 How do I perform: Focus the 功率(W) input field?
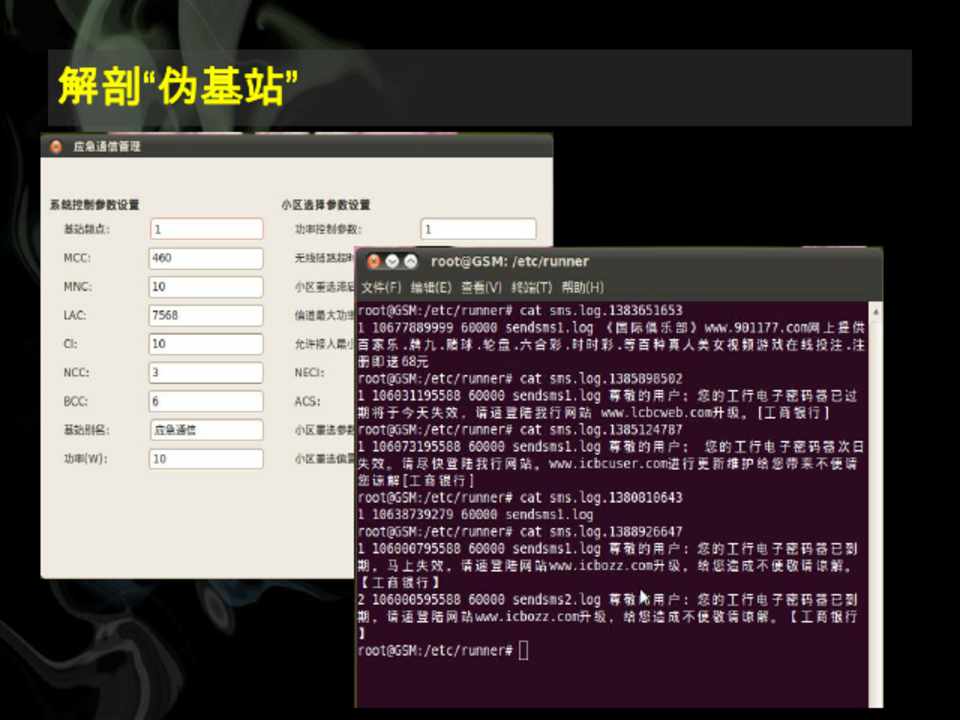pos(206,459)
